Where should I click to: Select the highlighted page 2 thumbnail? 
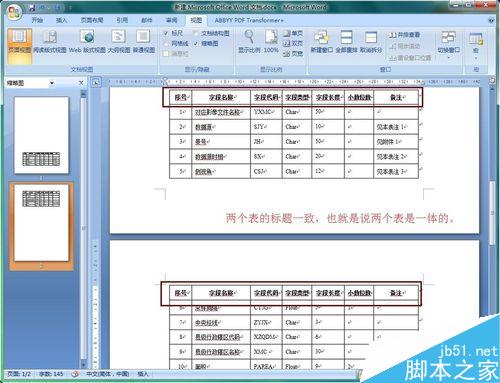41,222
